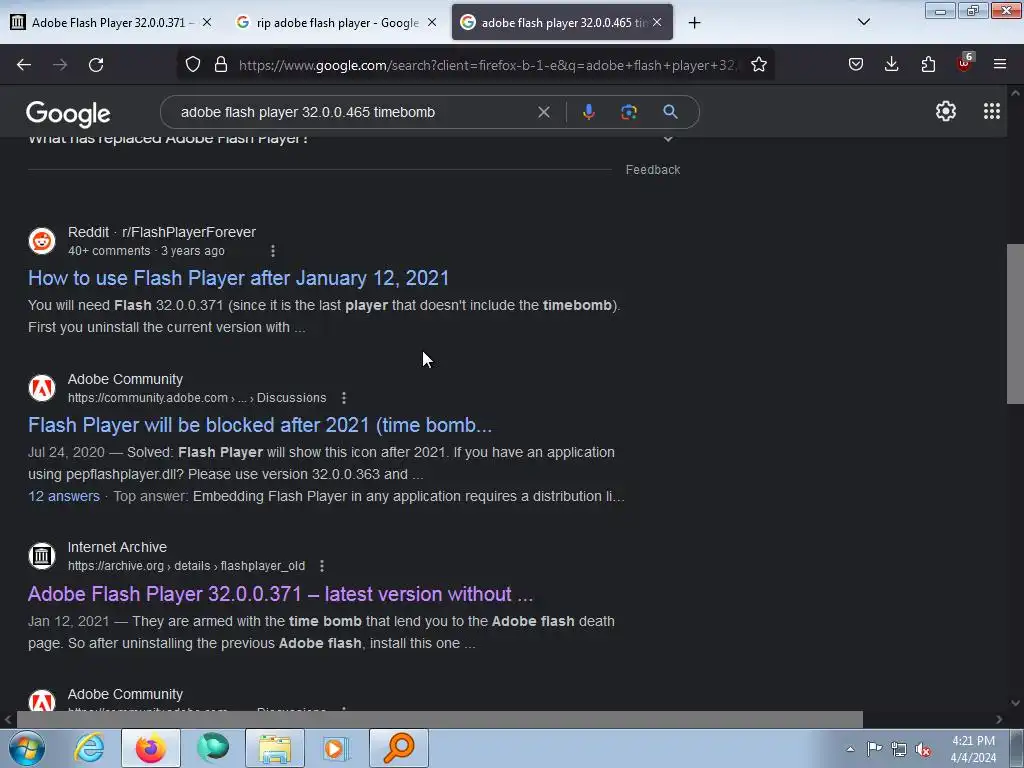Viewport: 1024px width, 768px height.
Task: Open the Action Center flag icon
Action: tap(874, 749)
